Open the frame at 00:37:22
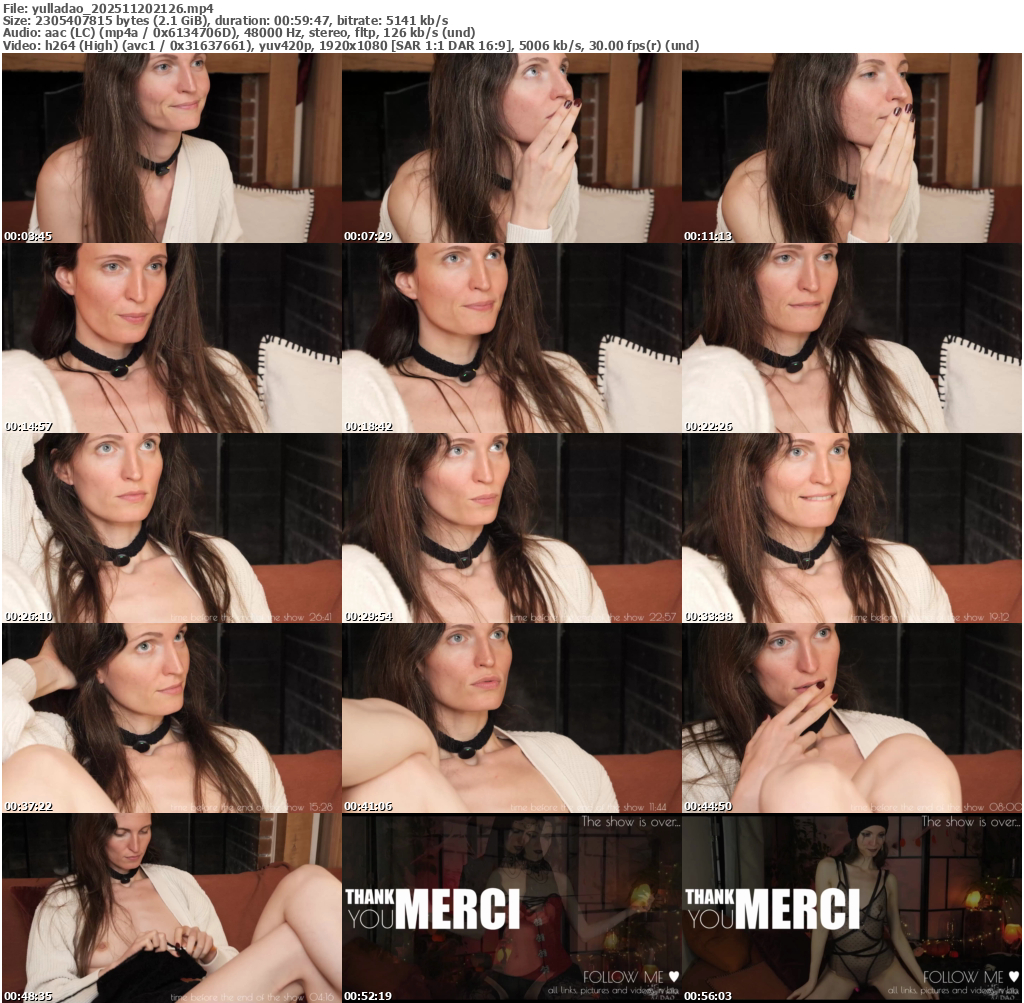 point(171,718)
